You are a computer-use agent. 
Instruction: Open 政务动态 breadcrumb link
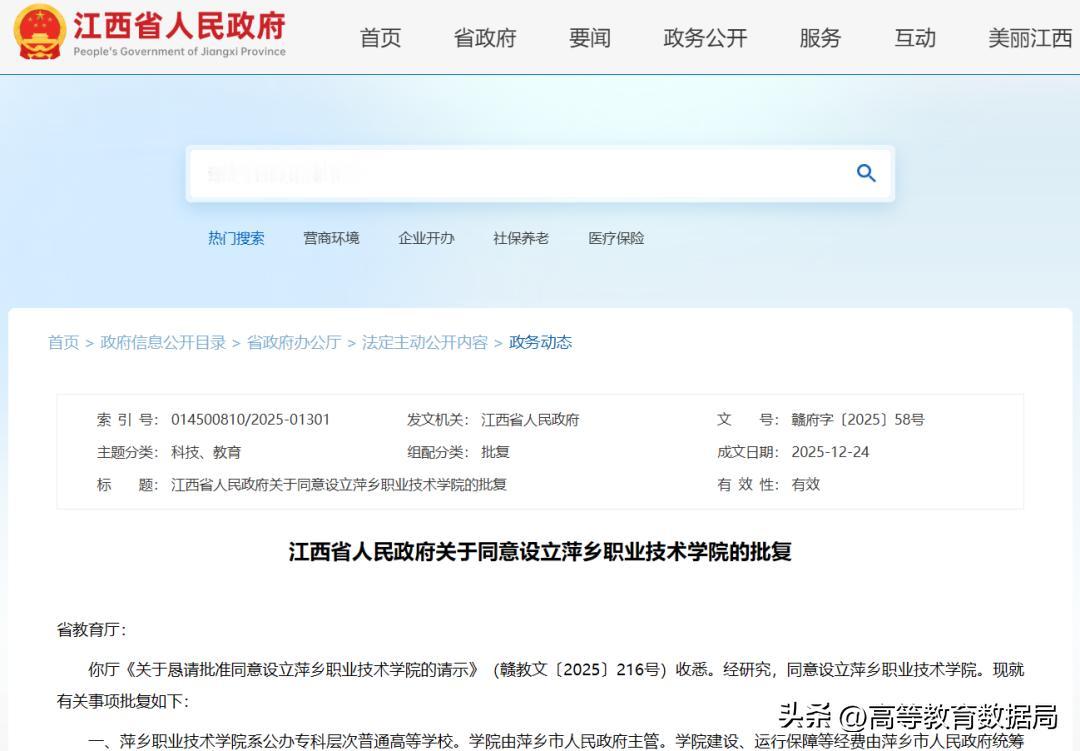(540, 342)
